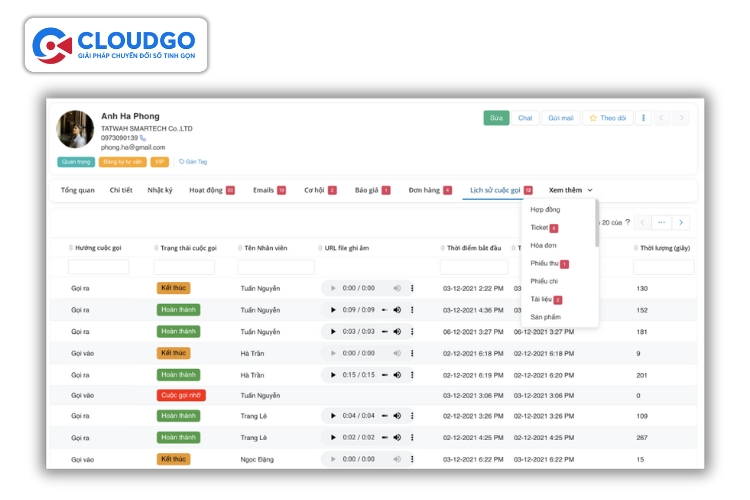Go to next record using header right arrow
This screenshot has width=750, height=500.
pyautogui.click(x=682, y=118)
